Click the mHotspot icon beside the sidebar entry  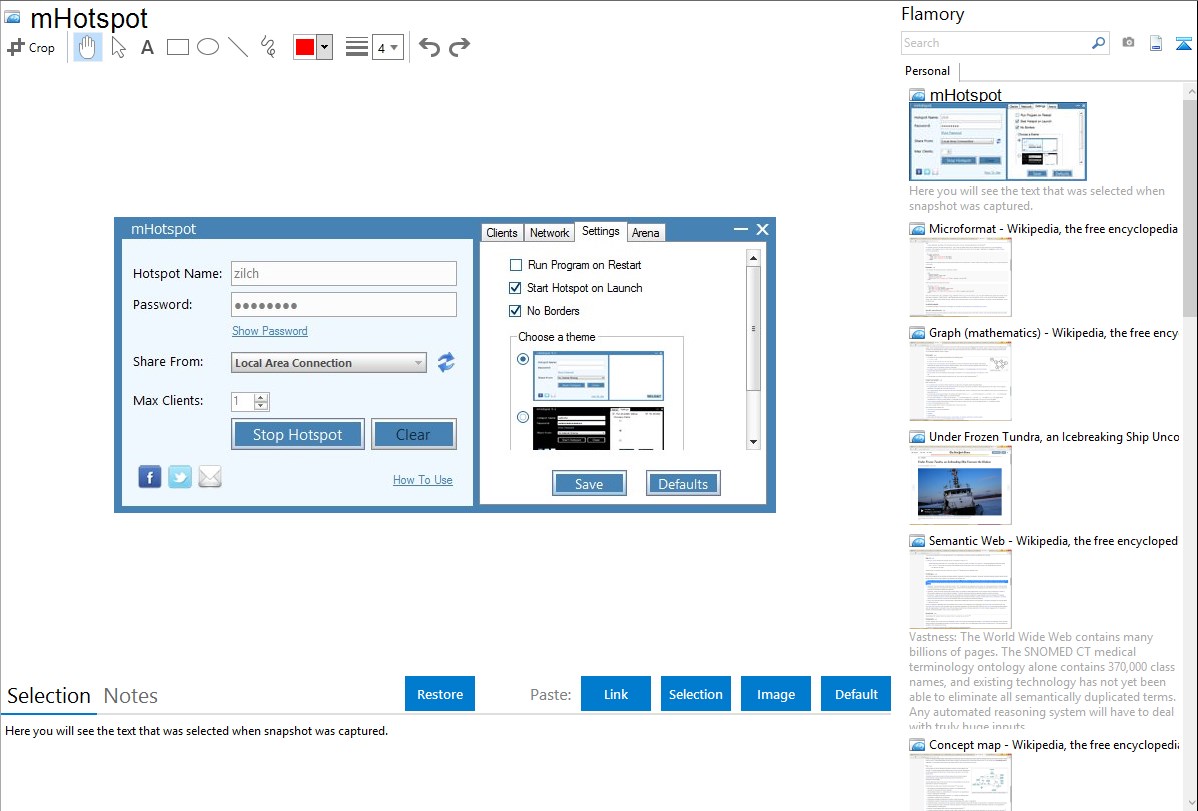point(917,96)
